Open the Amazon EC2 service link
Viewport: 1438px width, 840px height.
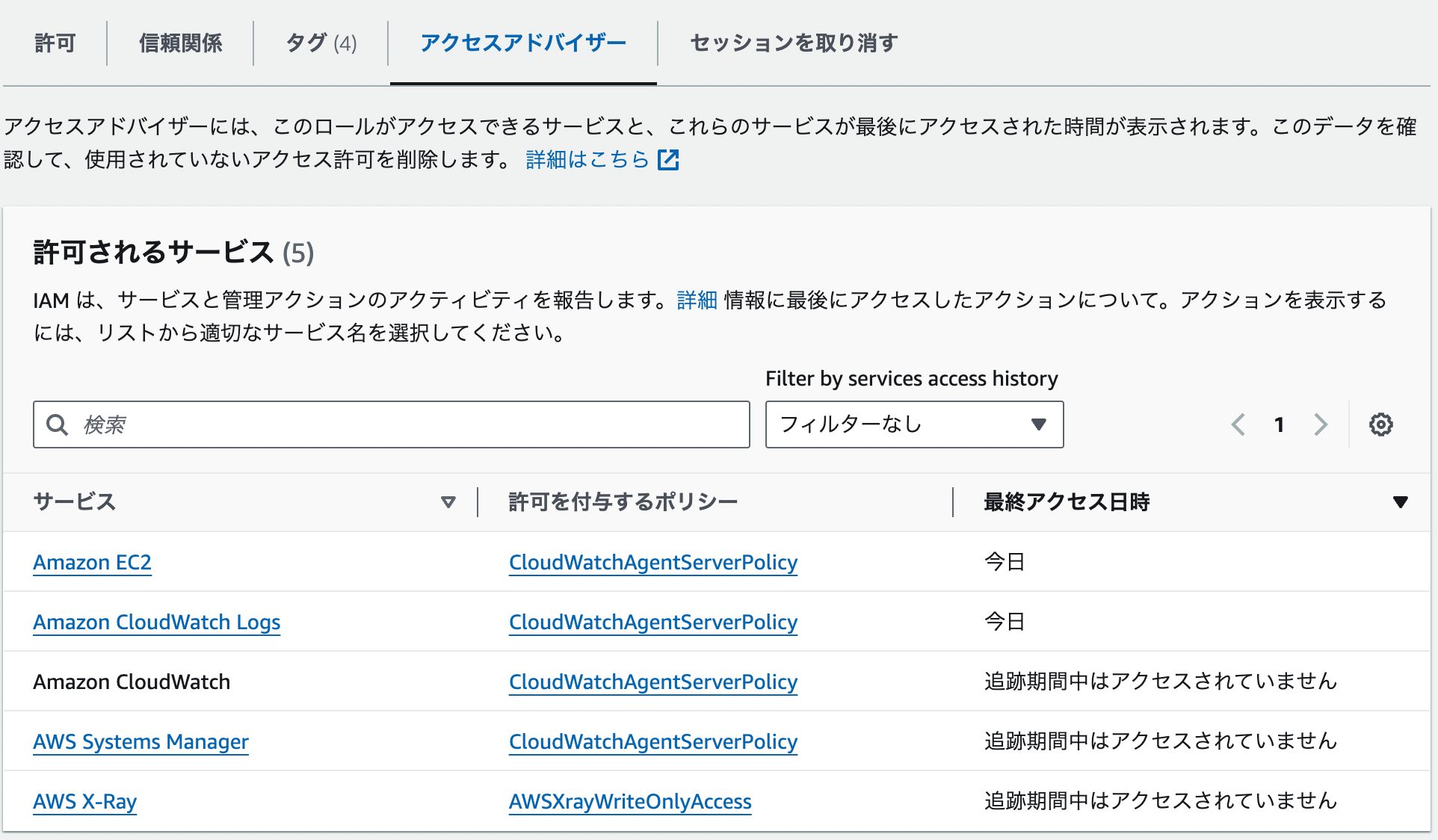(93, 563)
